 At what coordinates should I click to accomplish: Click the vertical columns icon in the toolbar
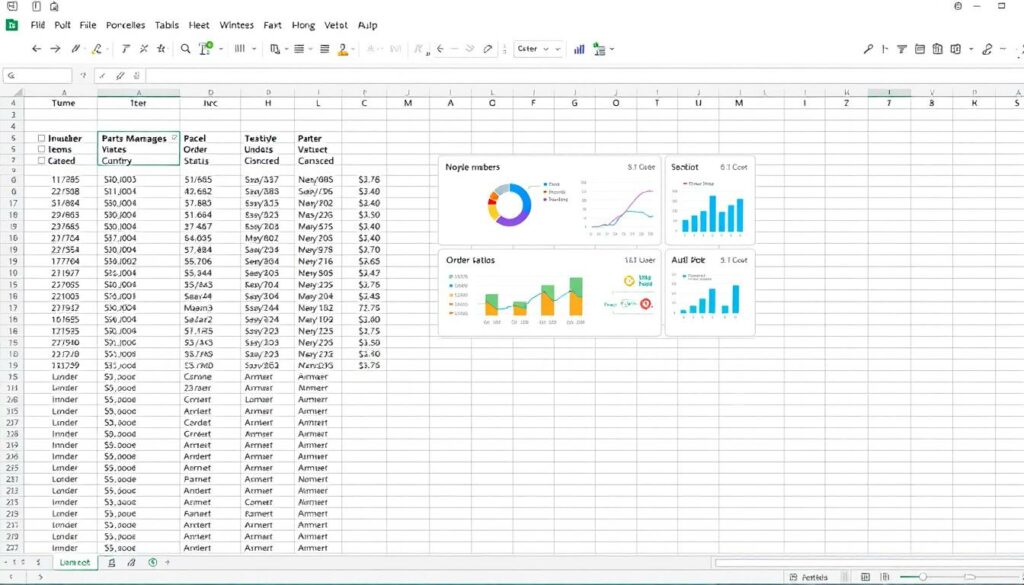pos(240,49)
